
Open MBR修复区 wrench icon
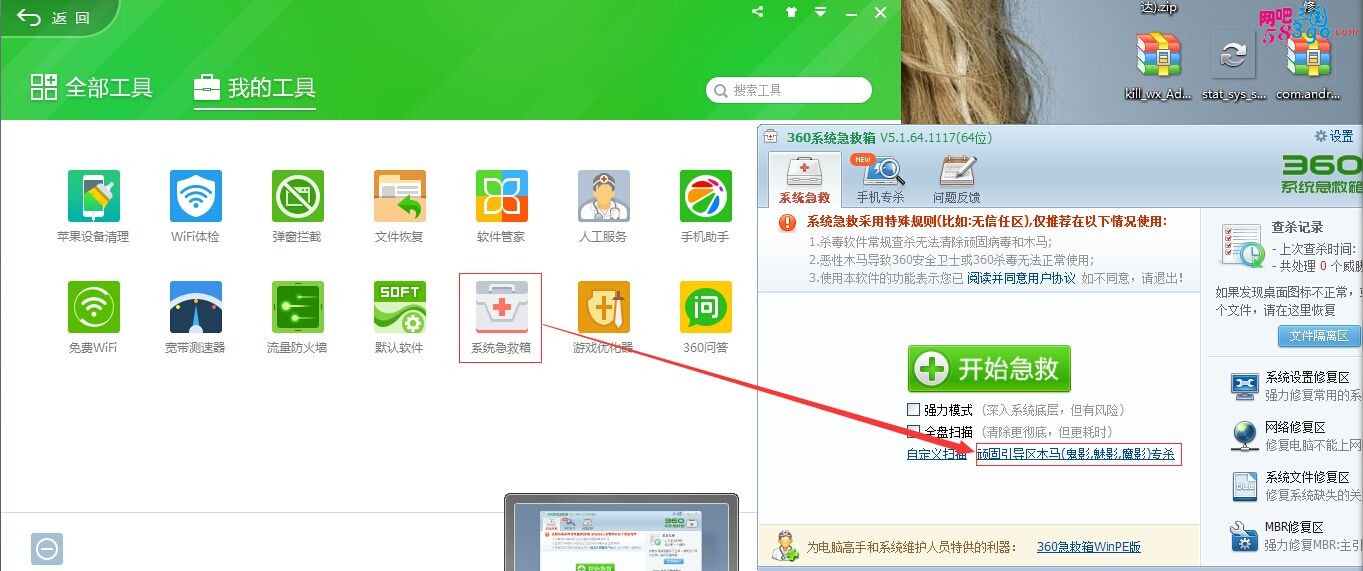(1244, 535)
